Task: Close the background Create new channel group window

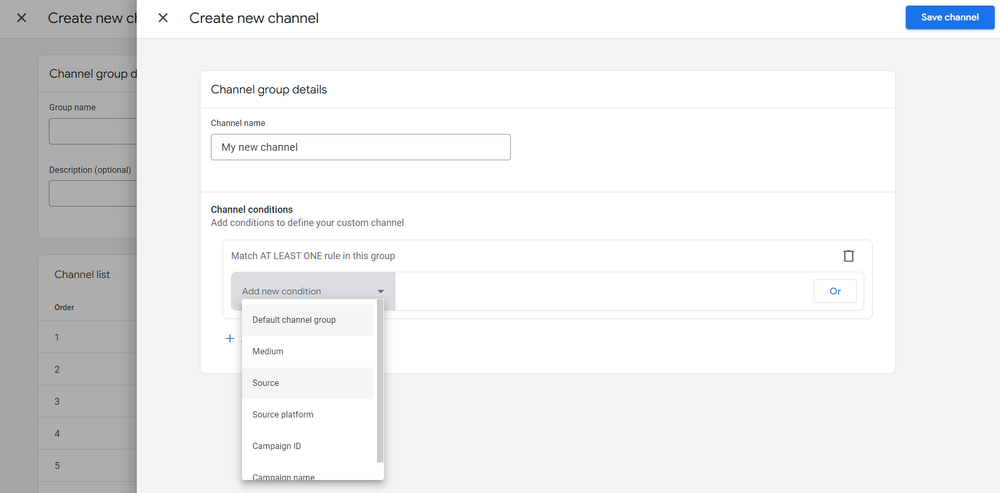Action: 22,18
